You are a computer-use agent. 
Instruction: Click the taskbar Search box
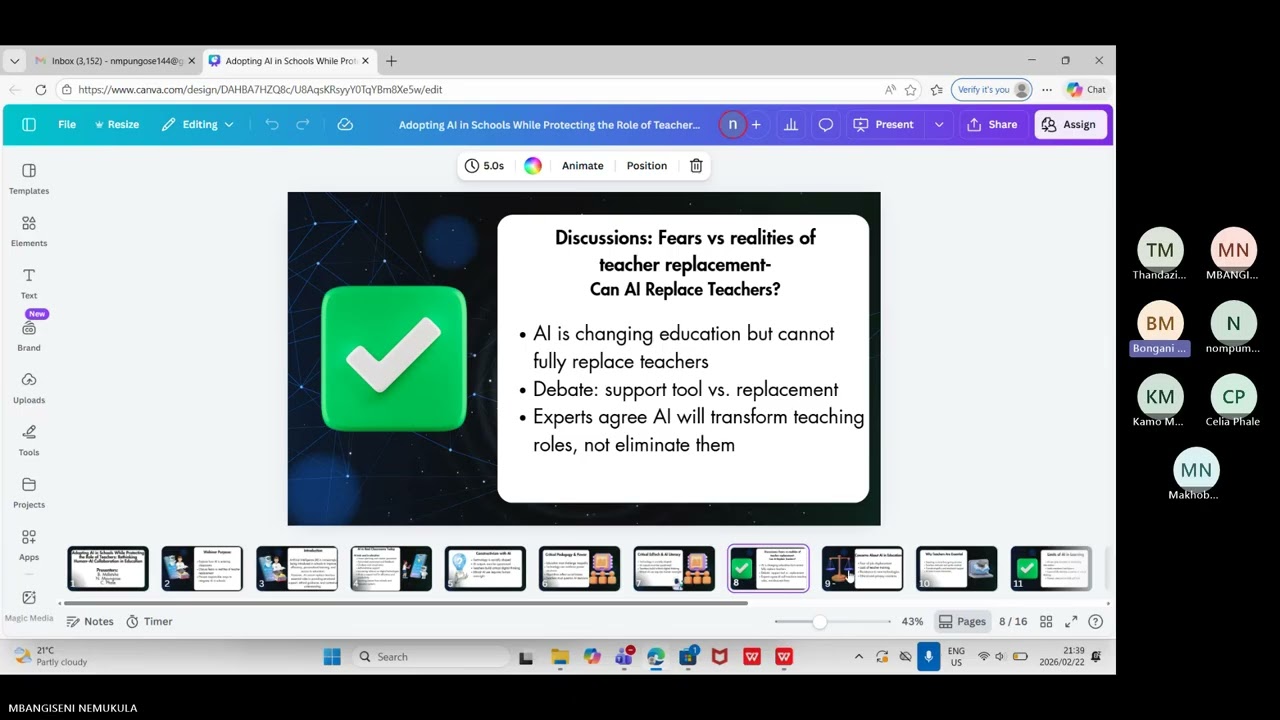click(433, 657)
